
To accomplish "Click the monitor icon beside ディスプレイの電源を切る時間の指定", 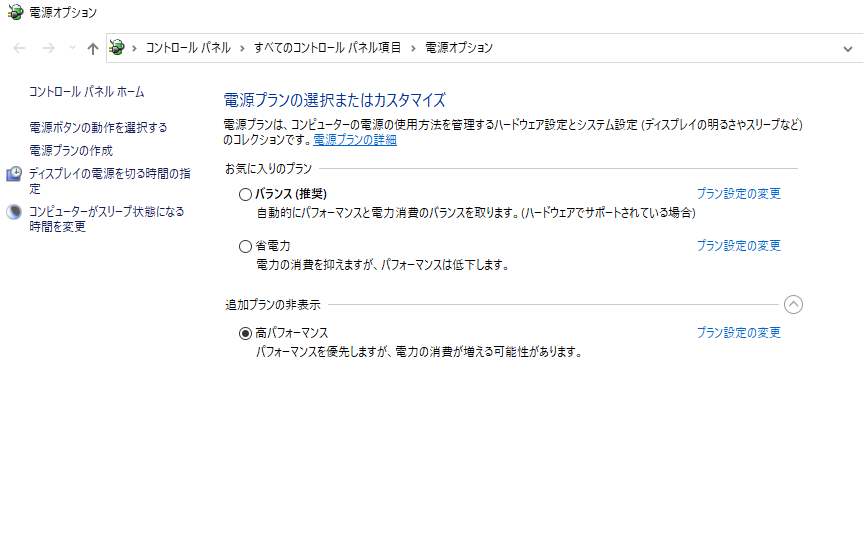I will click(14, 175).
